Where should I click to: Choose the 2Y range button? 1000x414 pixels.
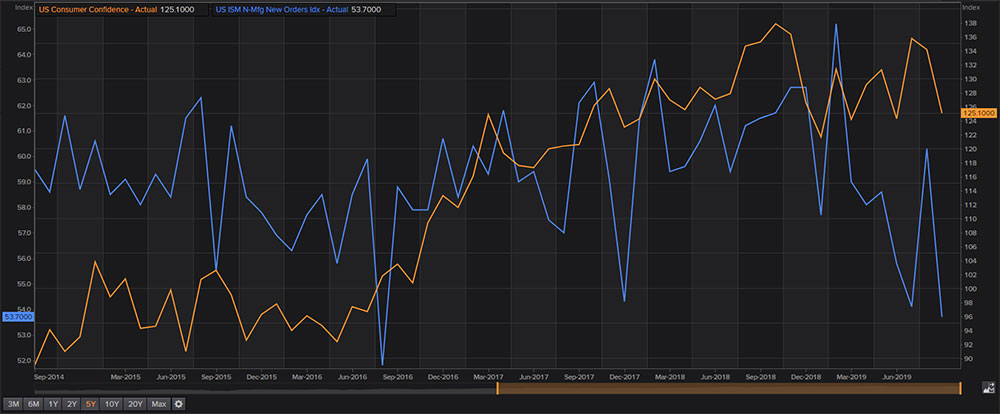pyautogui.click(x=72, y=404)
